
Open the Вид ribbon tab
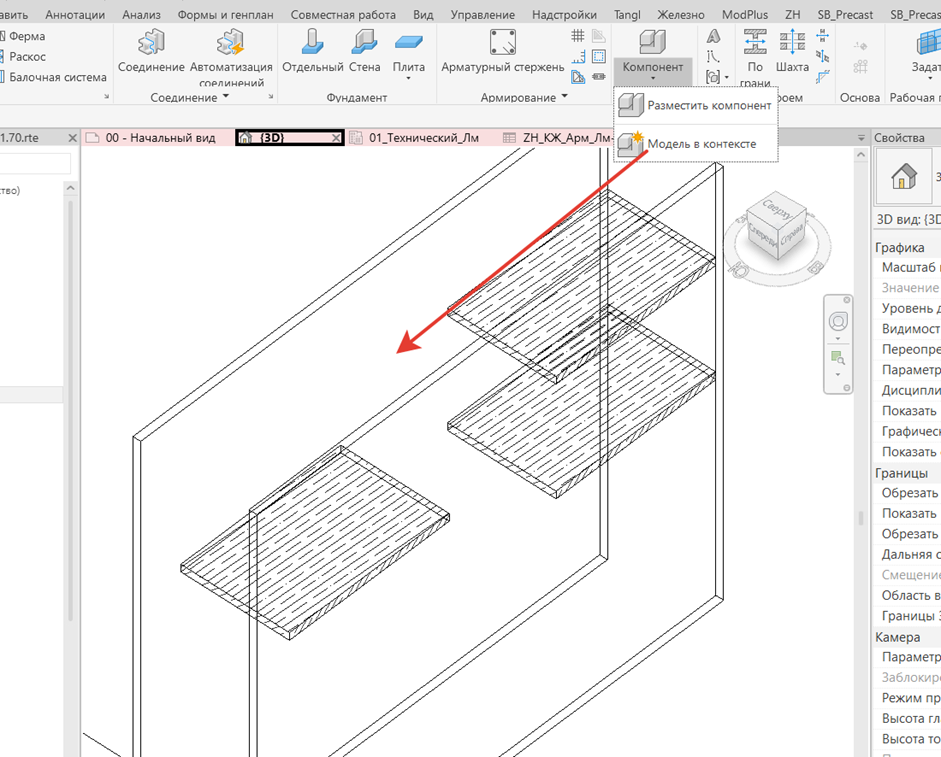(x=423, y=14)
